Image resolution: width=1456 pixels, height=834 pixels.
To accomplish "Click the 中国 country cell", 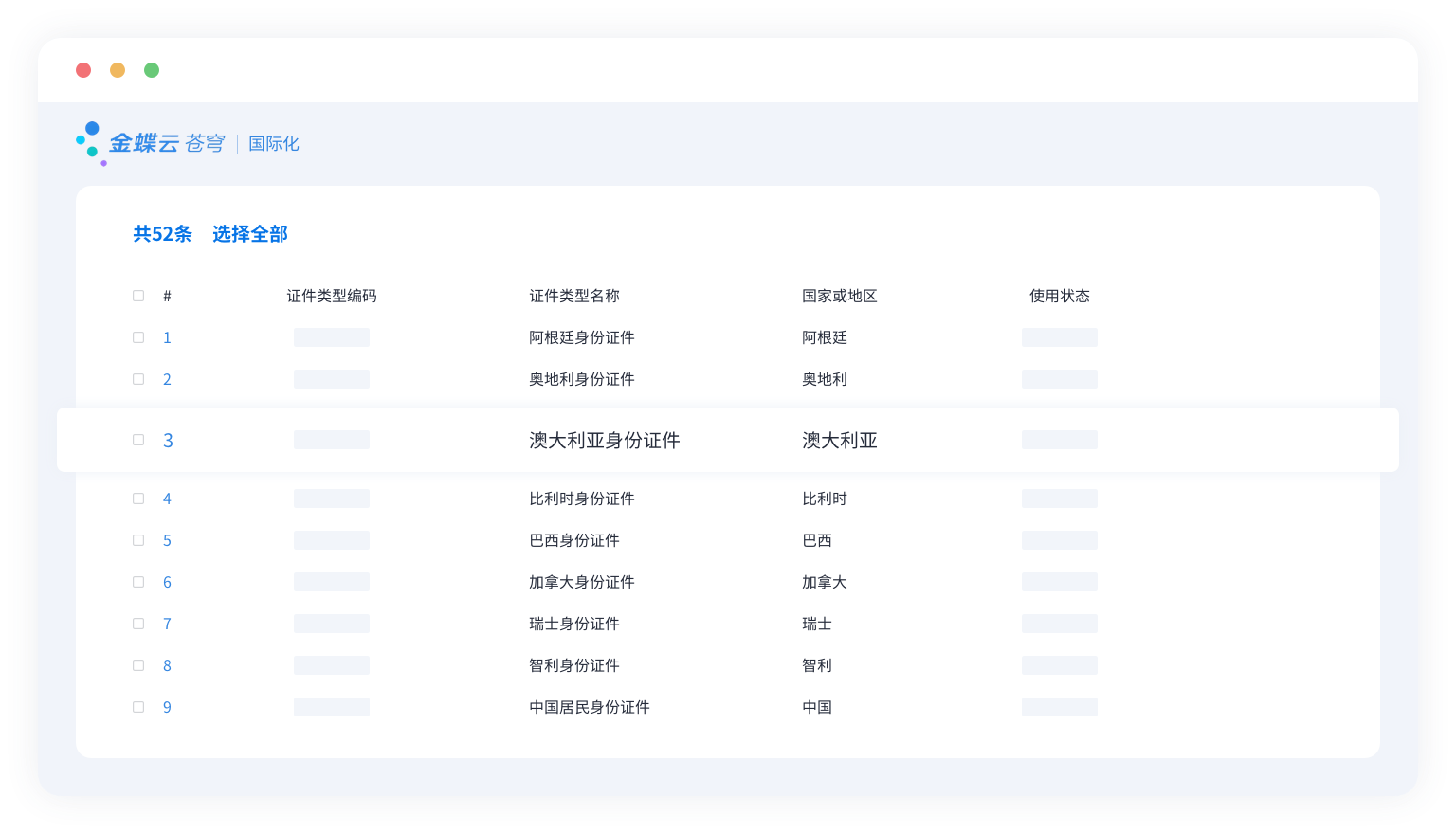I will (817, 707).
